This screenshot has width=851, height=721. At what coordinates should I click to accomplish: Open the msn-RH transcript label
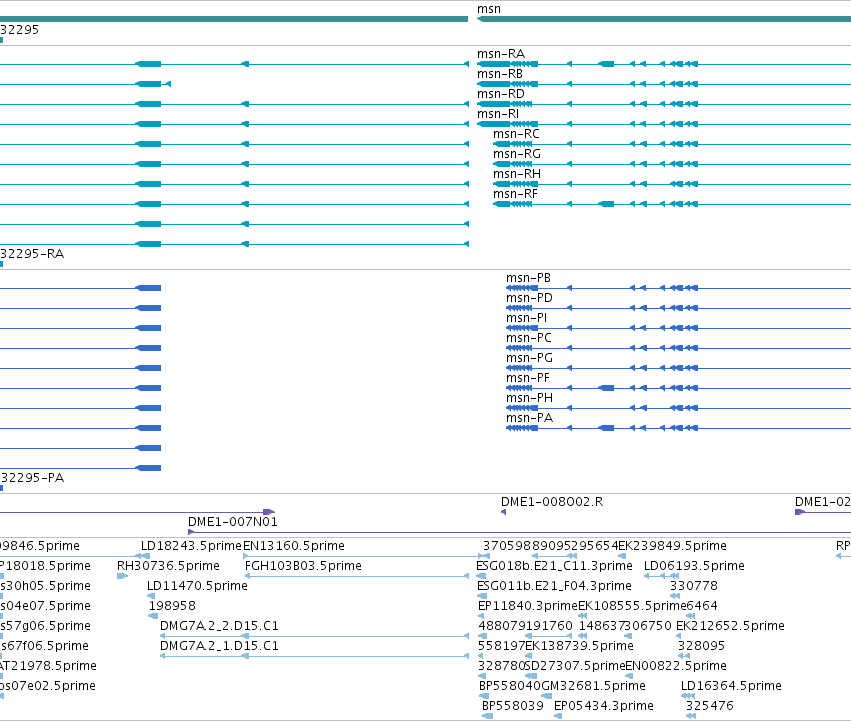tap(517, 174)
